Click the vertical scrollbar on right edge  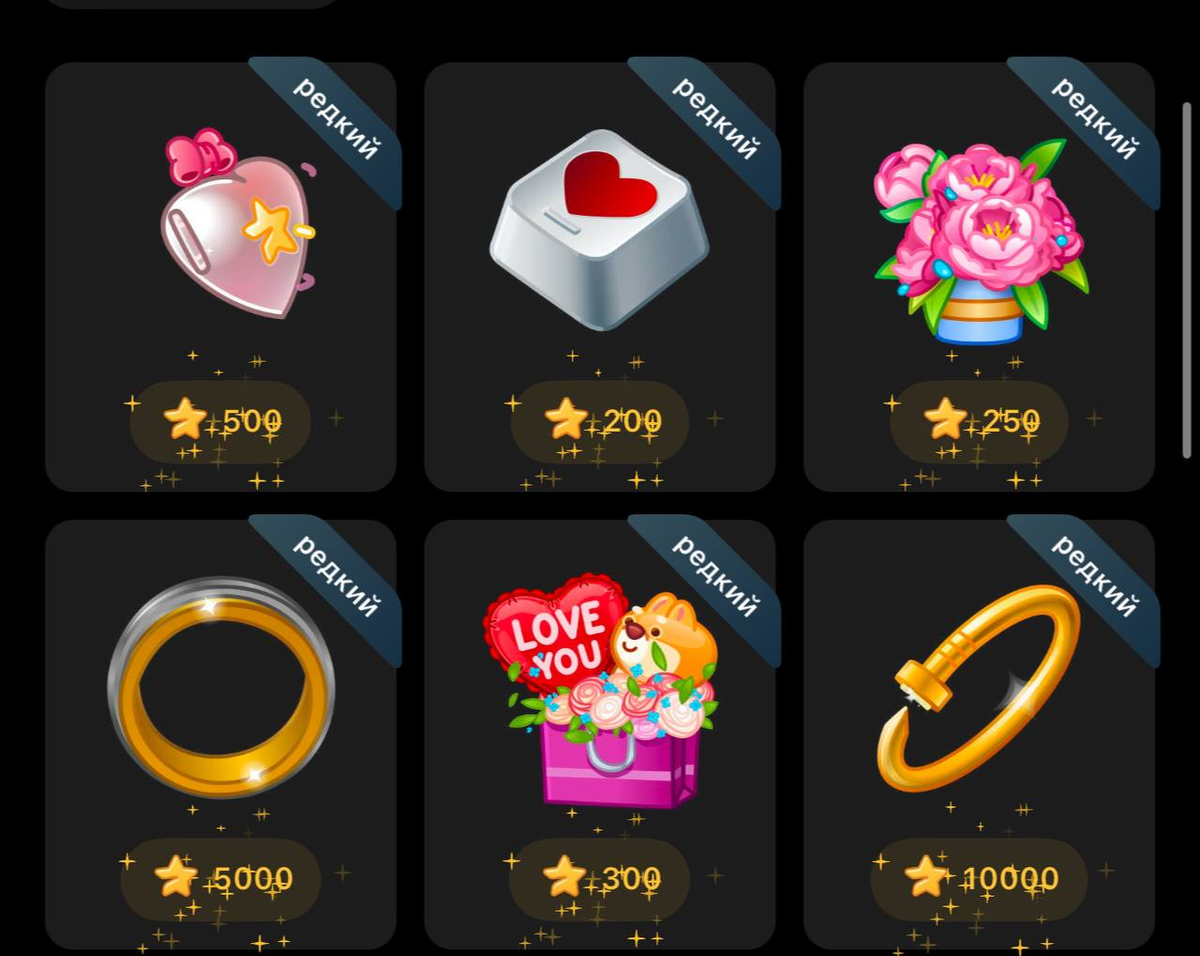pos(1187,280)
